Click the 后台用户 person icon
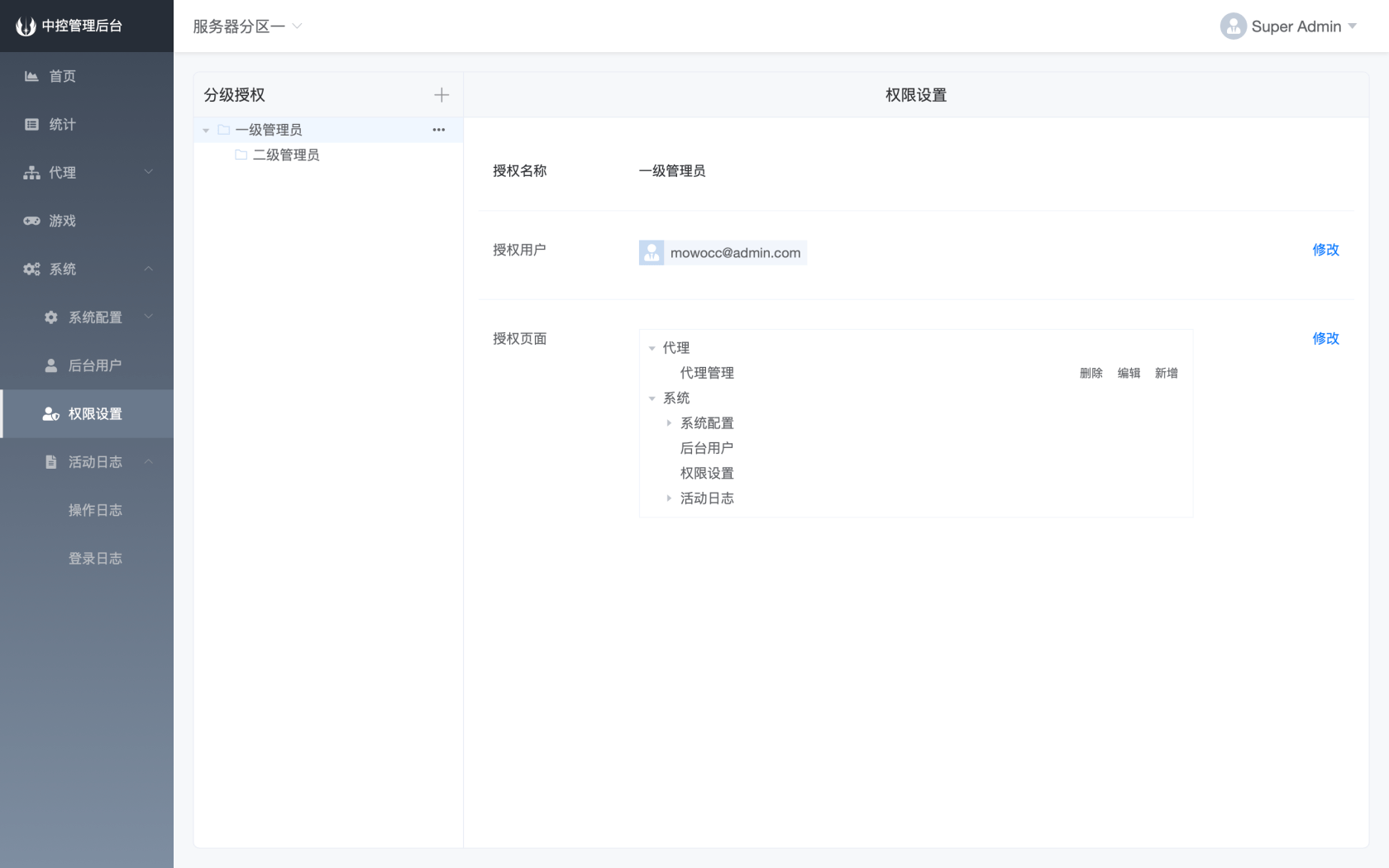 click(51, 365)
